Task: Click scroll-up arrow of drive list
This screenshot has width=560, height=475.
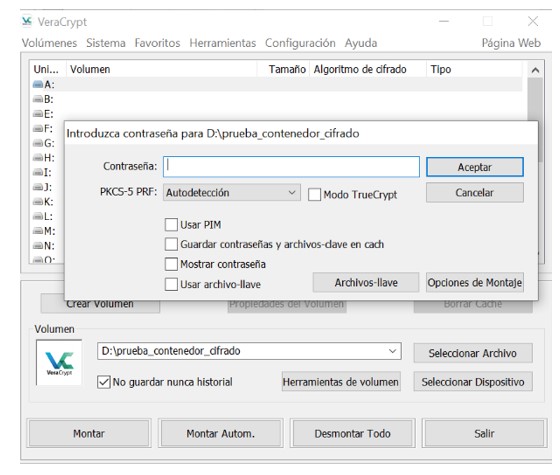Action: pyautogui.click(x=535, y=70)
